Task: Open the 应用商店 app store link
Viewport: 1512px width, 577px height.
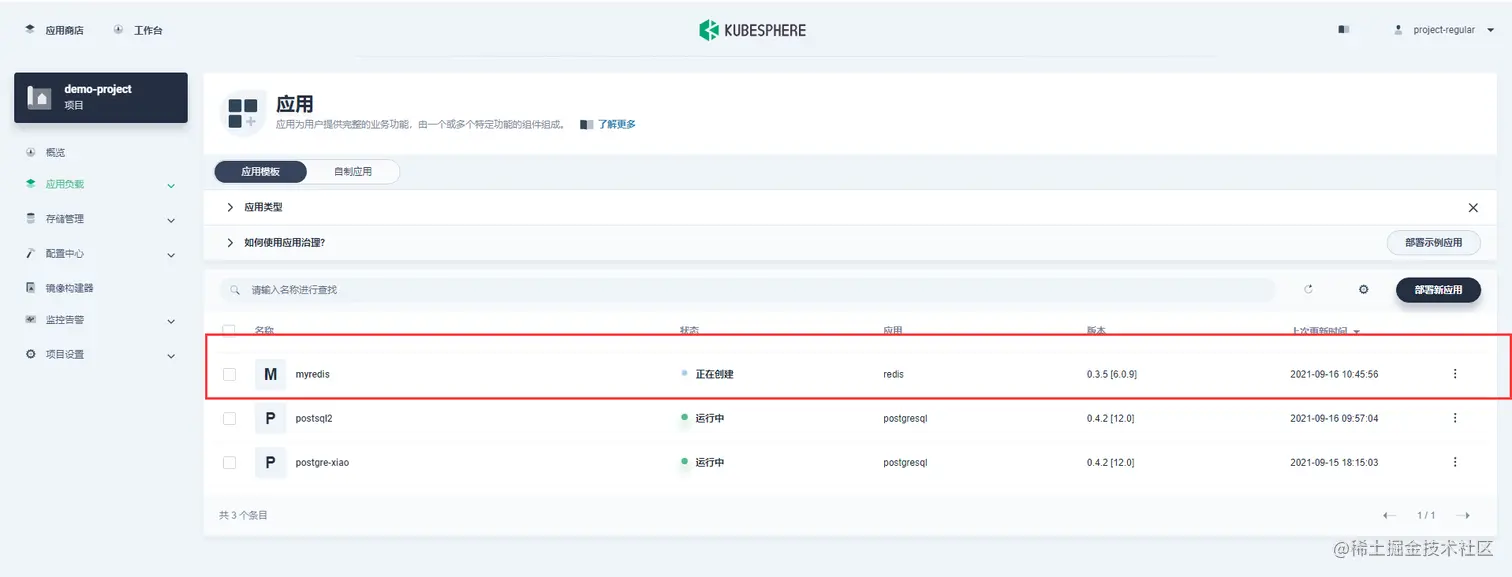Action: click(54, 30)
